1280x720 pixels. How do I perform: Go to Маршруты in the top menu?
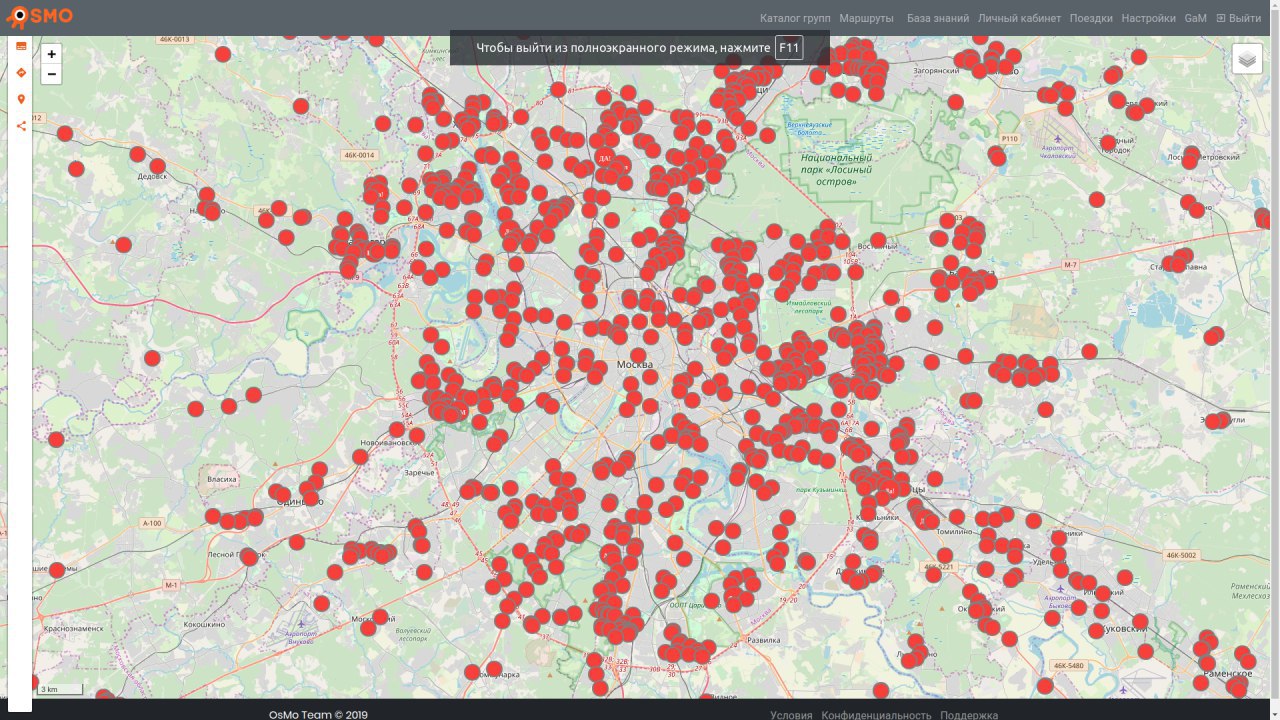pos(866,18)
